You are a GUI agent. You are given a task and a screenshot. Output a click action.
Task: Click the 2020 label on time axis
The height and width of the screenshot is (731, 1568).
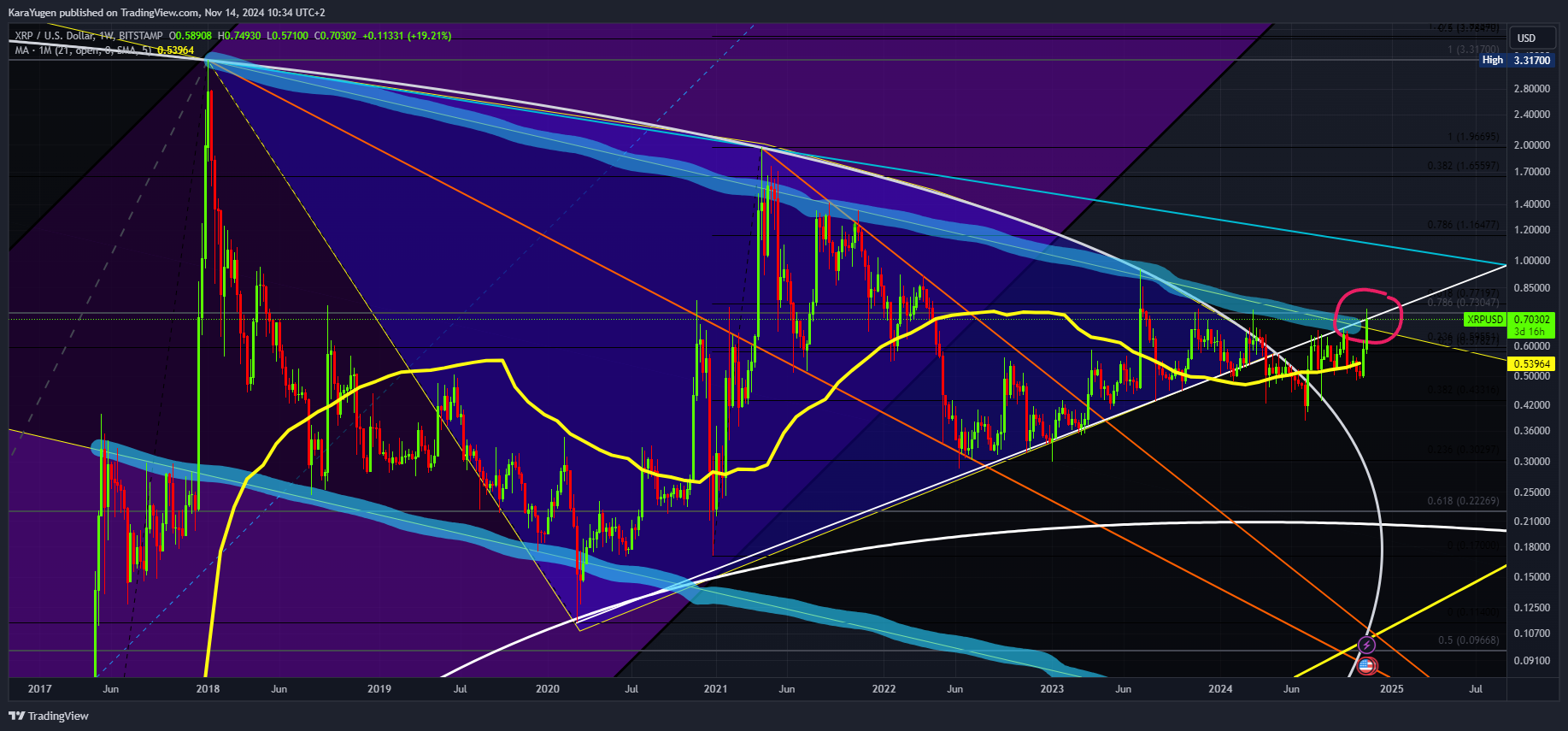(547, 689)
